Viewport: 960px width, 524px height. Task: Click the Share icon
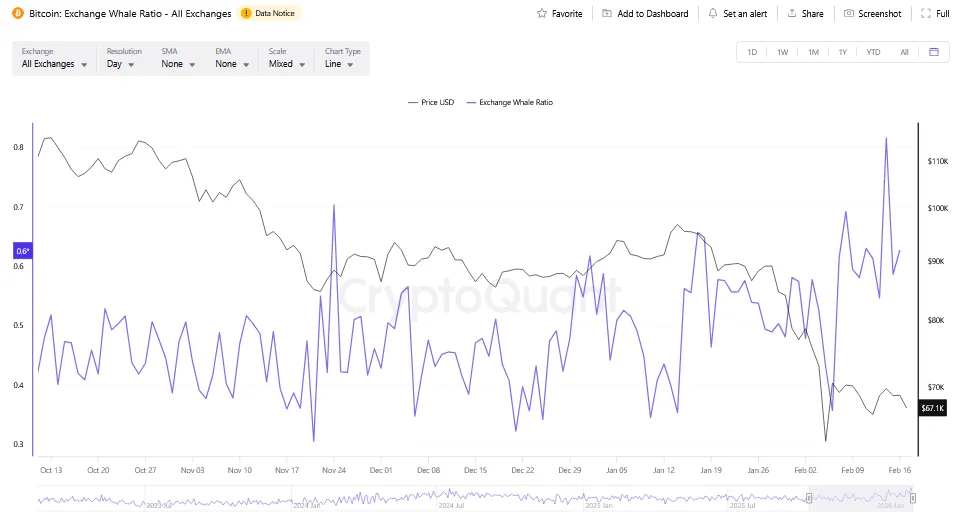[x=792, y=14]
